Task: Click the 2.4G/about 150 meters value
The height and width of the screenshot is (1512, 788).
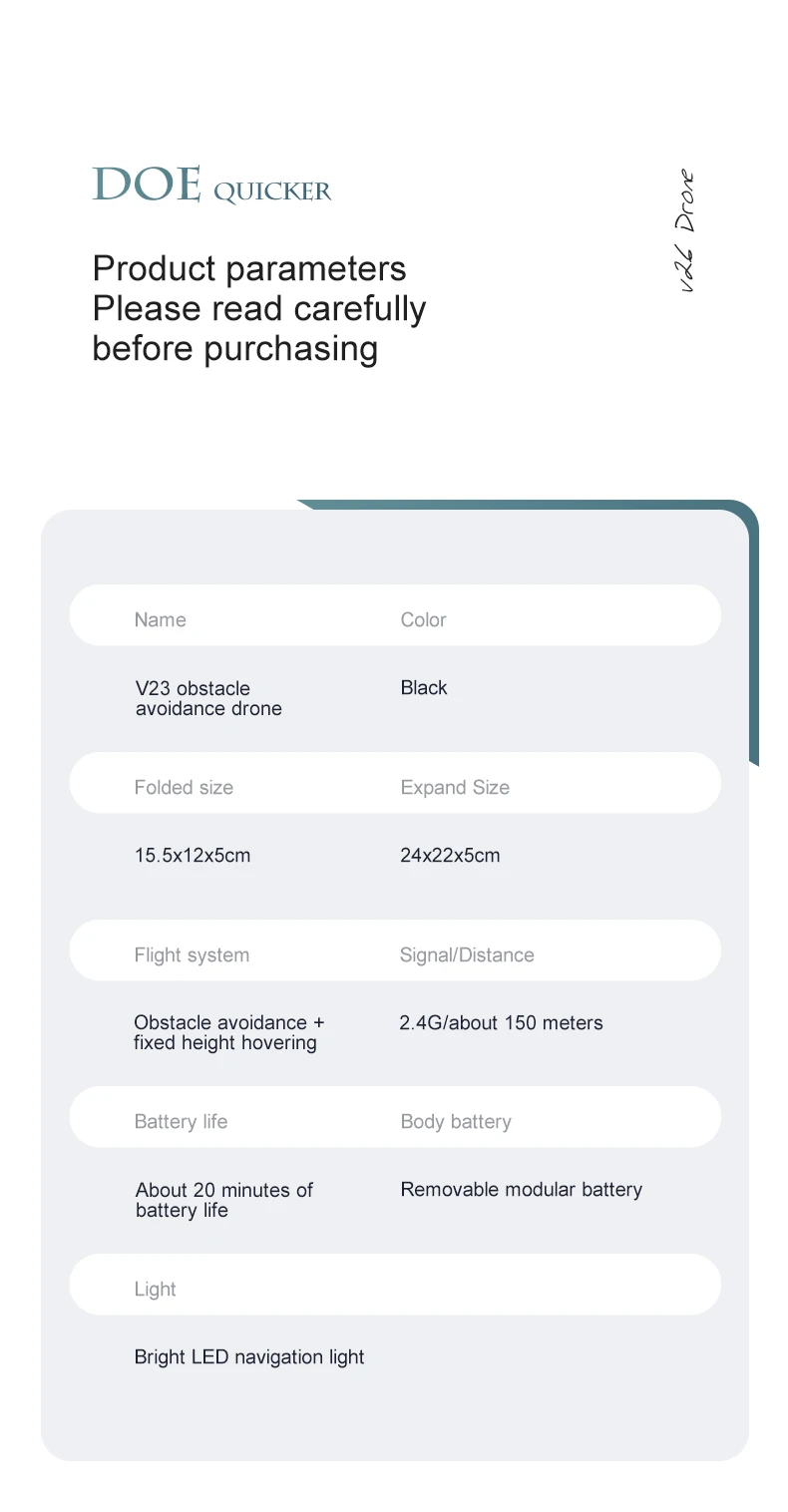Action: click(501, 1022)
